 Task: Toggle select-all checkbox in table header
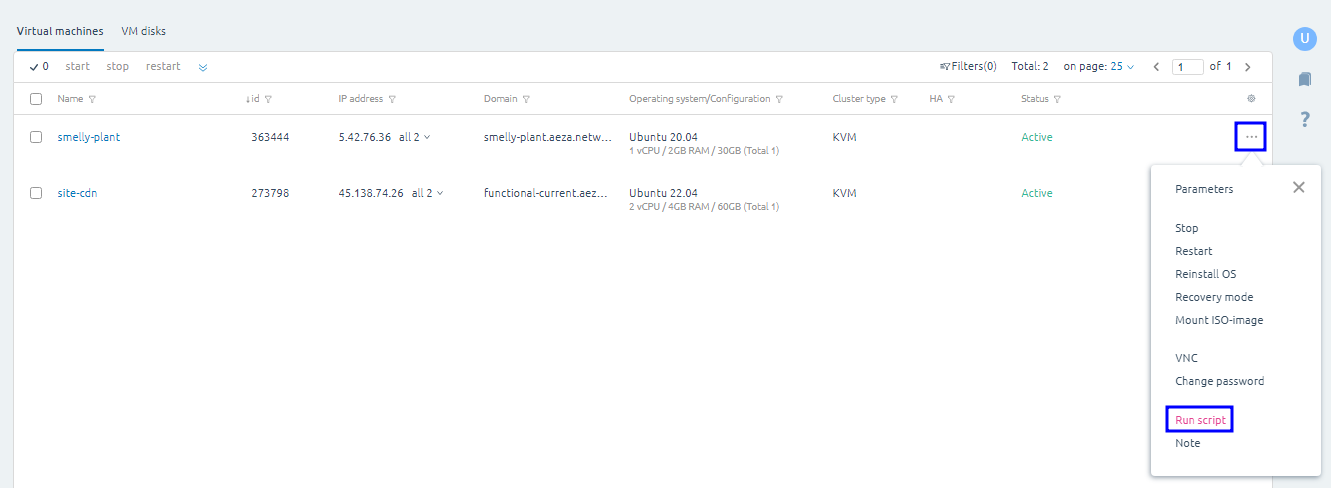pos(36,99)
